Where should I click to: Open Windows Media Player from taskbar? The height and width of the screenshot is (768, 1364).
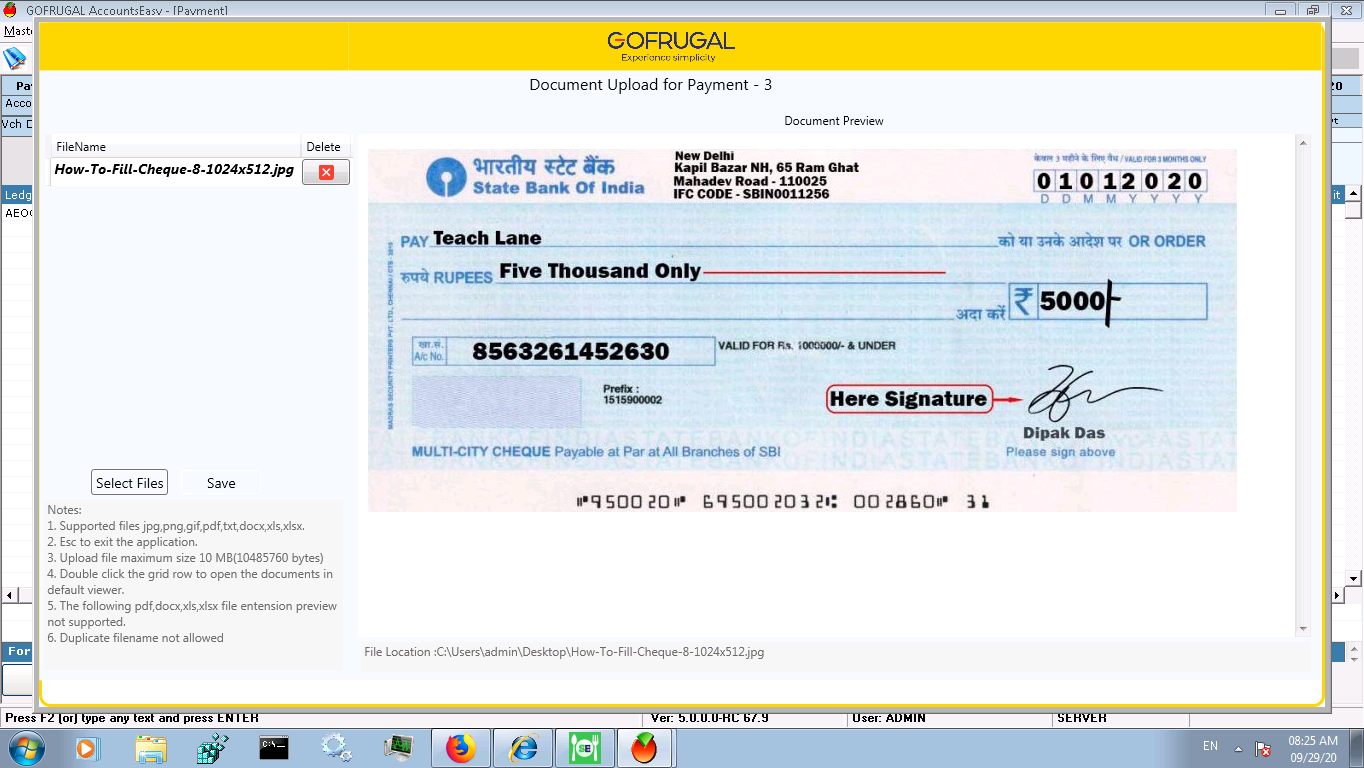(x=88, y=748)
